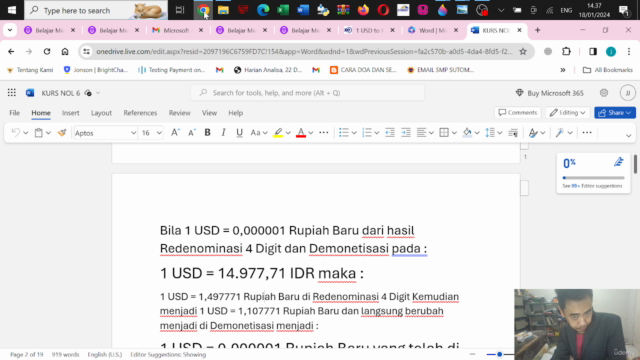640x360 pixels.
Task: Click the zoom slider handle
Action: 499,354
